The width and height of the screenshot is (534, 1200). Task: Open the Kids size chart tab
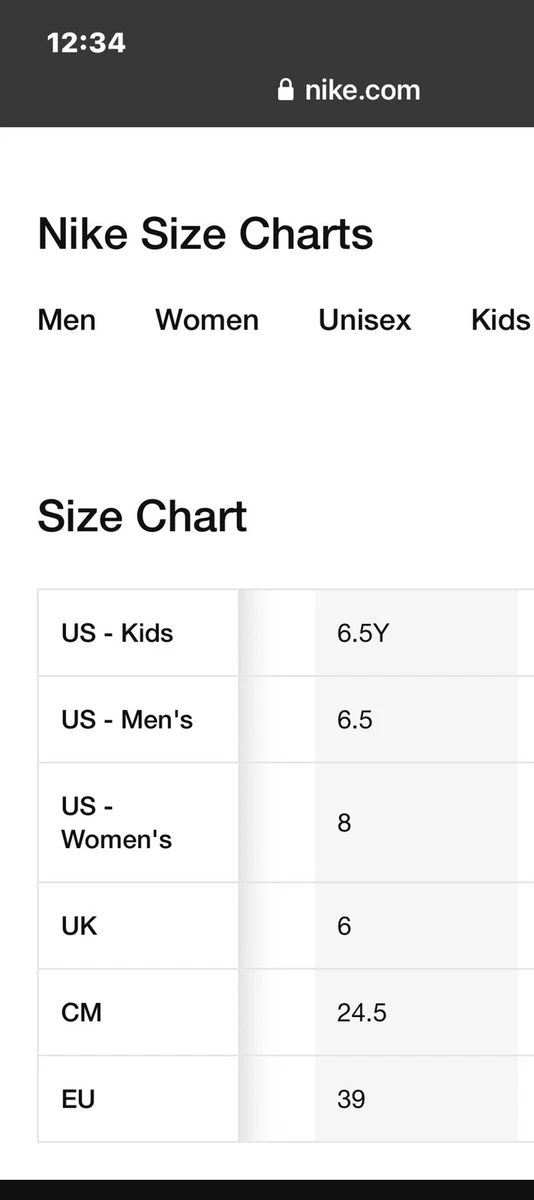tap(501, 320)
